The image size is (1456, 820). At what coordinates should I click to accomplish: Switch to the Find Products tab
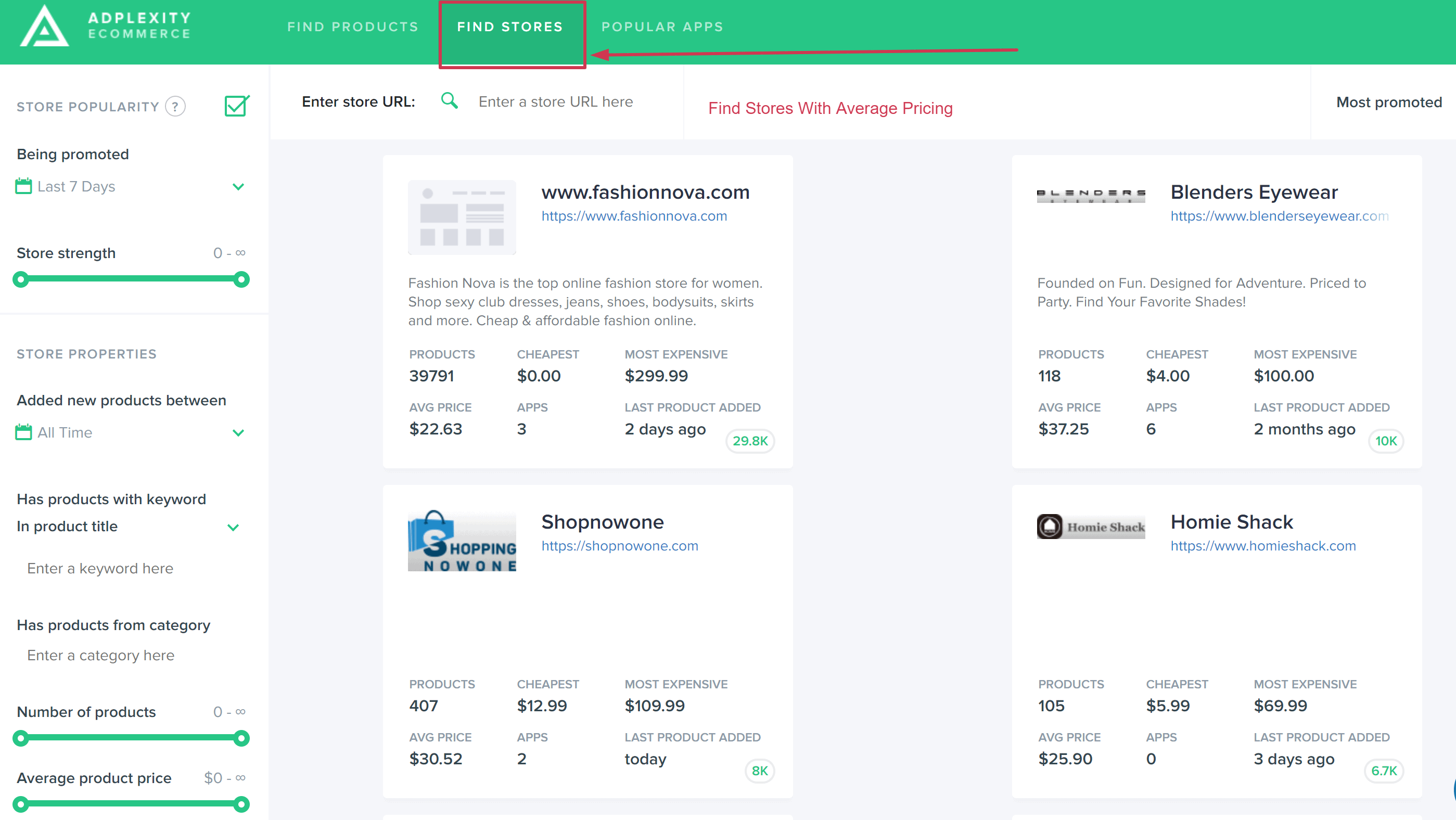click(353, 27)
